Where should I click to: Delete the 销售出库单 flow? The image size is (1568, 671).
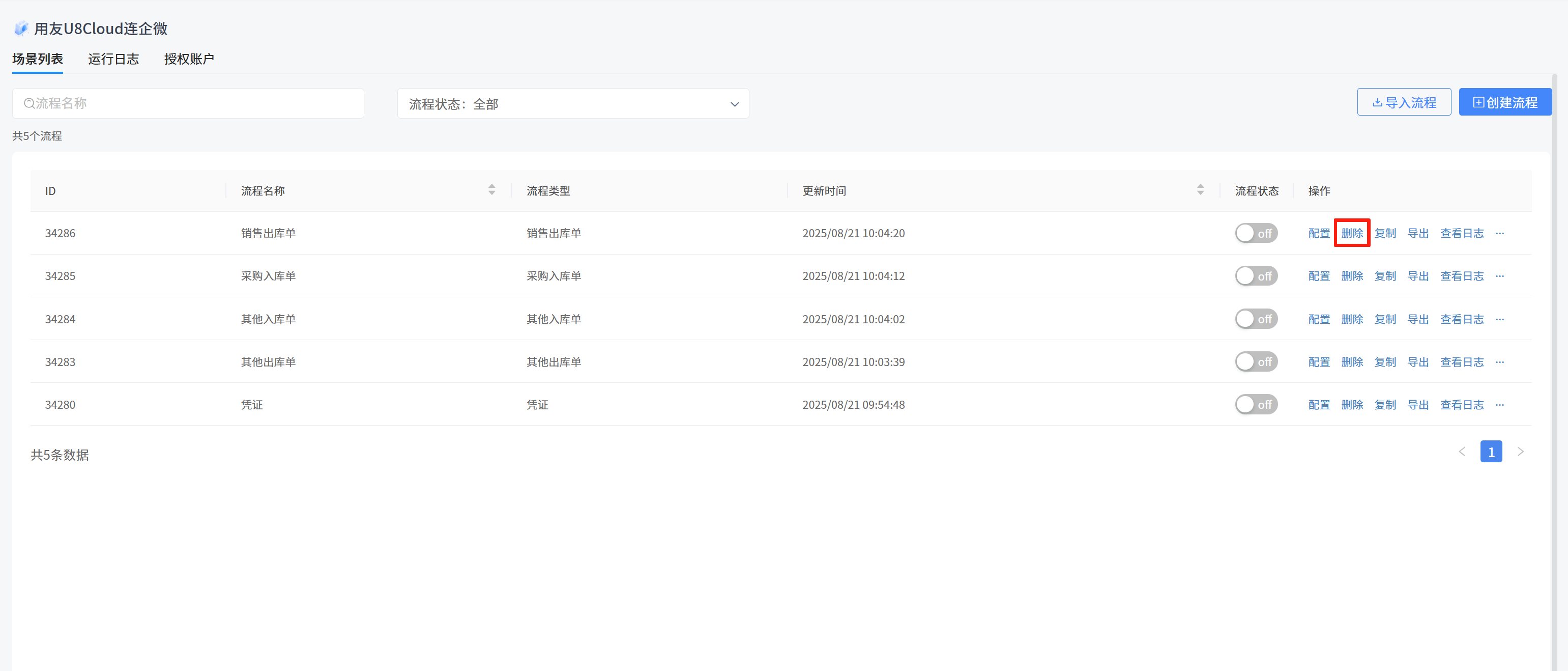tap(1351, 233)
